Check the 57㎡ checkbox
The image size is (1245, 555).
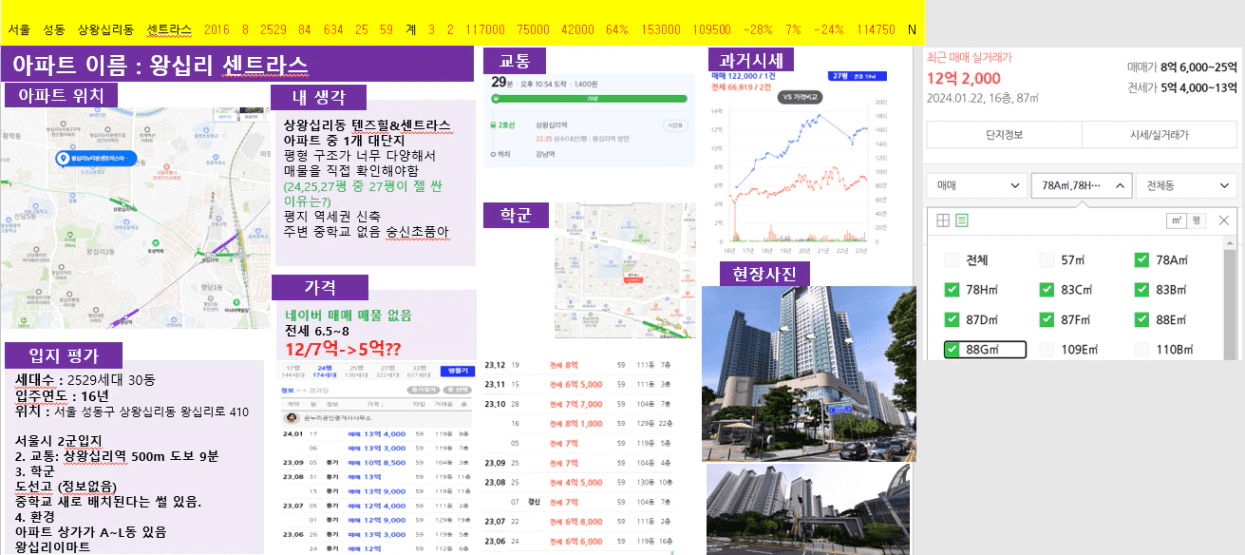(x=1046, y=260)
